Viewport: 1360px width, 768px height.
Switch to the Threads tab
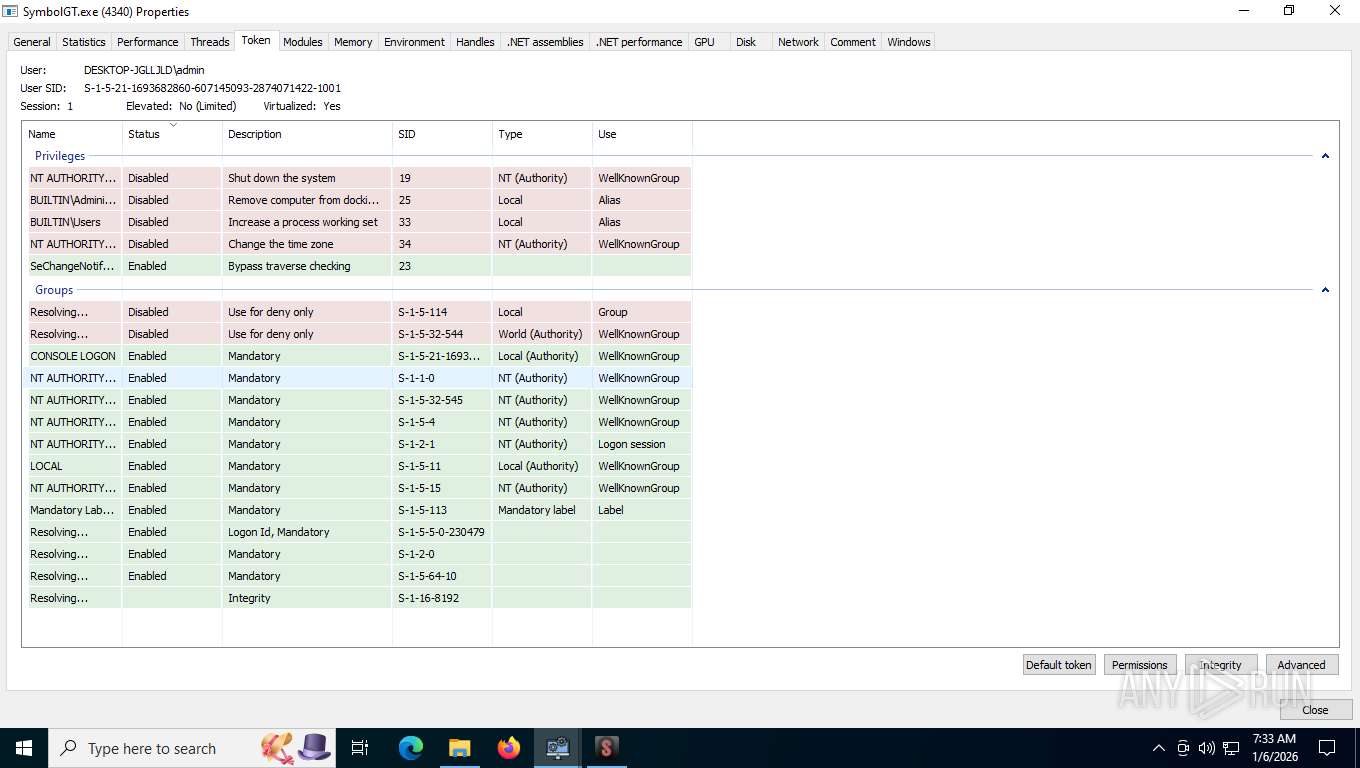click(x=210, y=42)
